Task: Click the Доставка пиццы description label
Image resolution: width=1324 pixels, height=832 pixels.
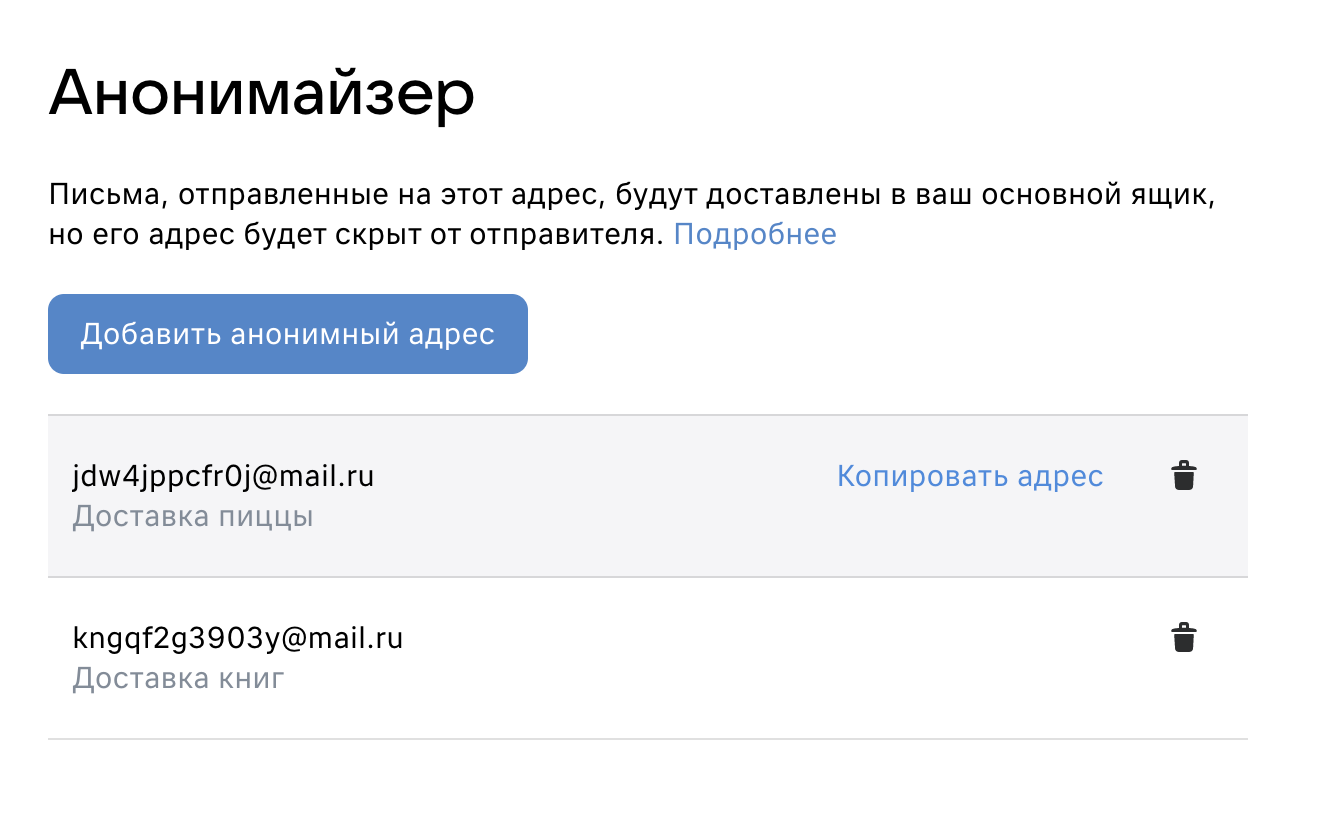Action: (193, 517)
